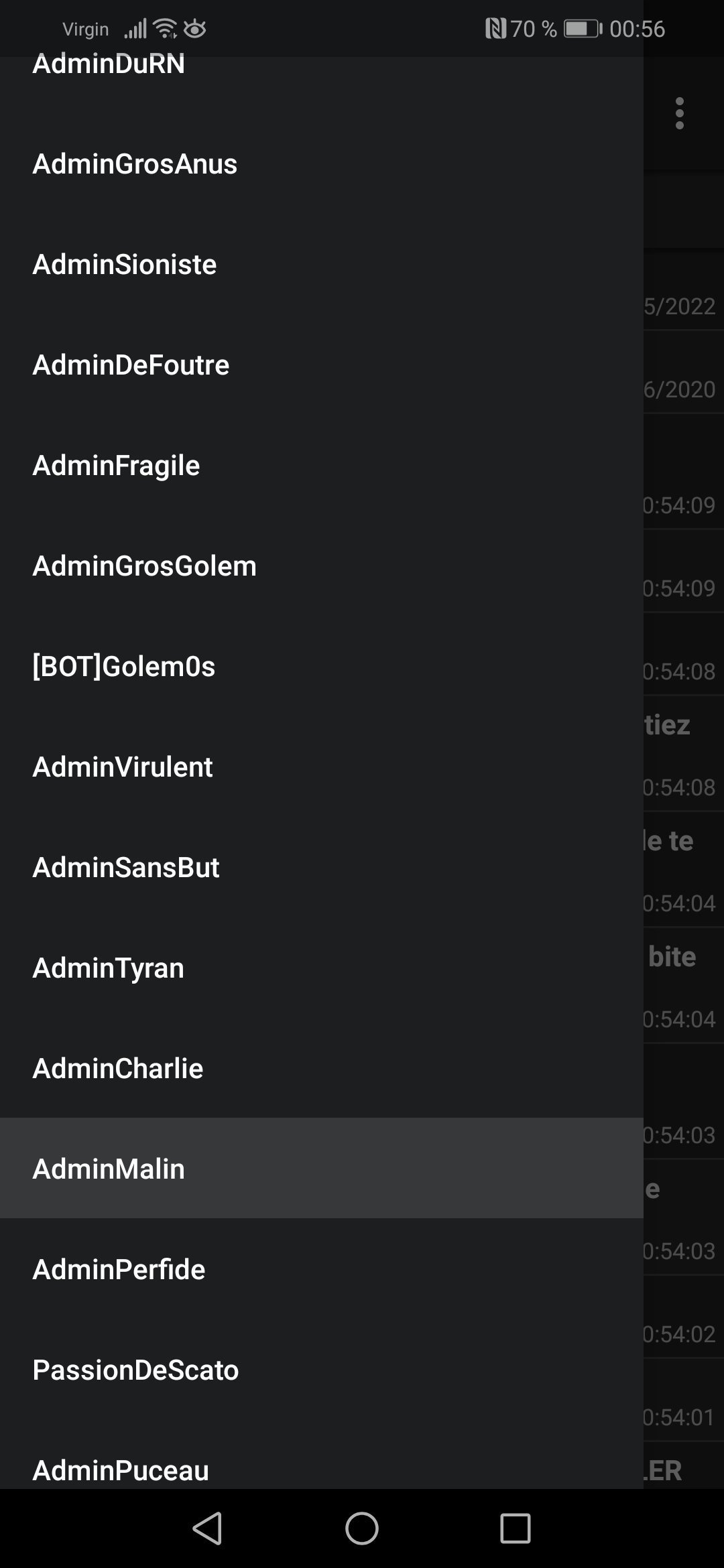Select the [BOT]Golem0s account
Image resolution: width=724 pixels, height=1568 pixels.
(x=322, y=666)
